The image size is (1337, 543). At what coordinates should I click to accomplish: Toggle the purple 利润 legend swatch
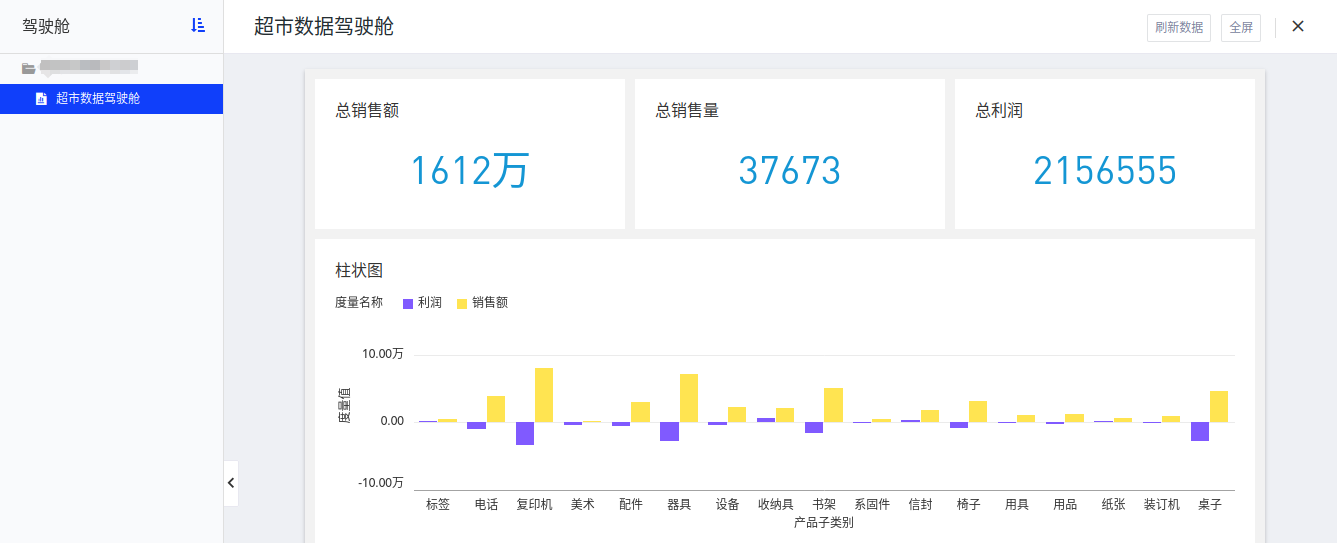point(407,303)
